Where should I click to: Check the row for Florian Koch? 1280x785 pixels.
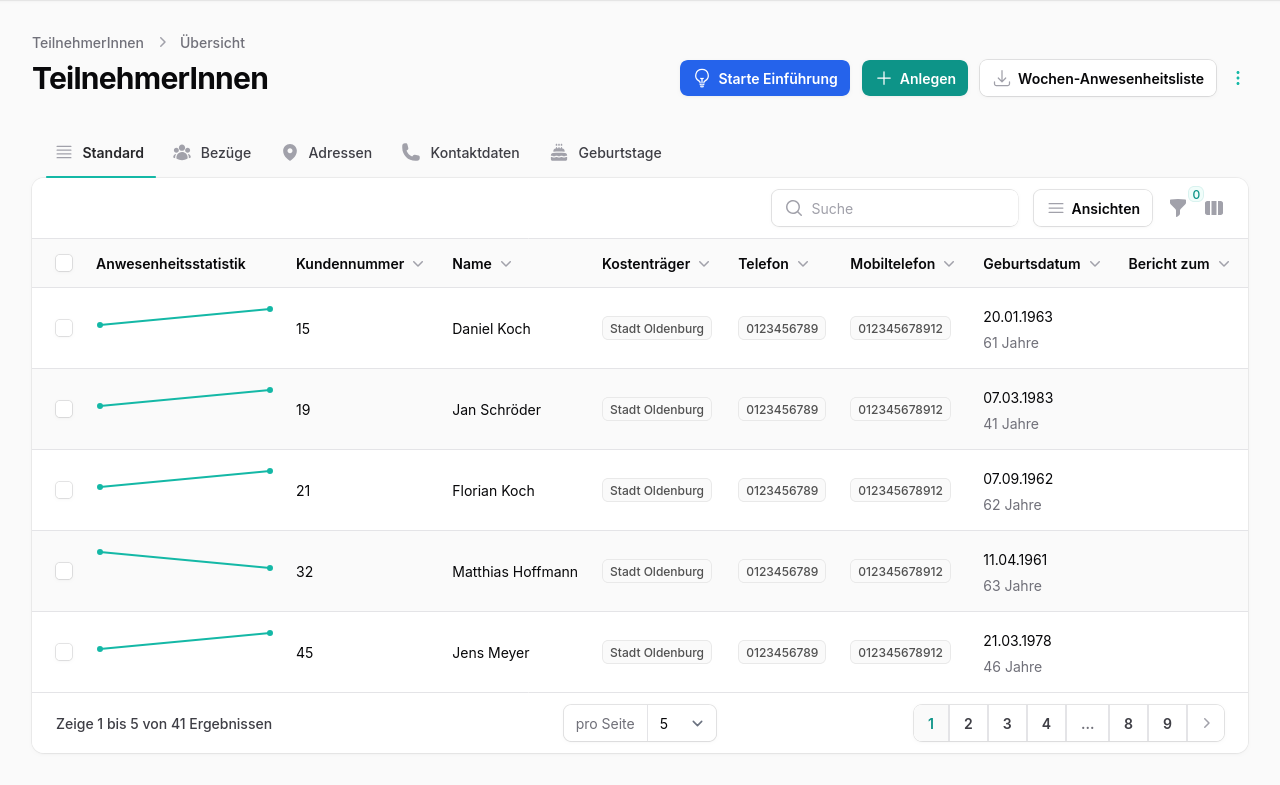pyautogui.click(x=64, y=490)
